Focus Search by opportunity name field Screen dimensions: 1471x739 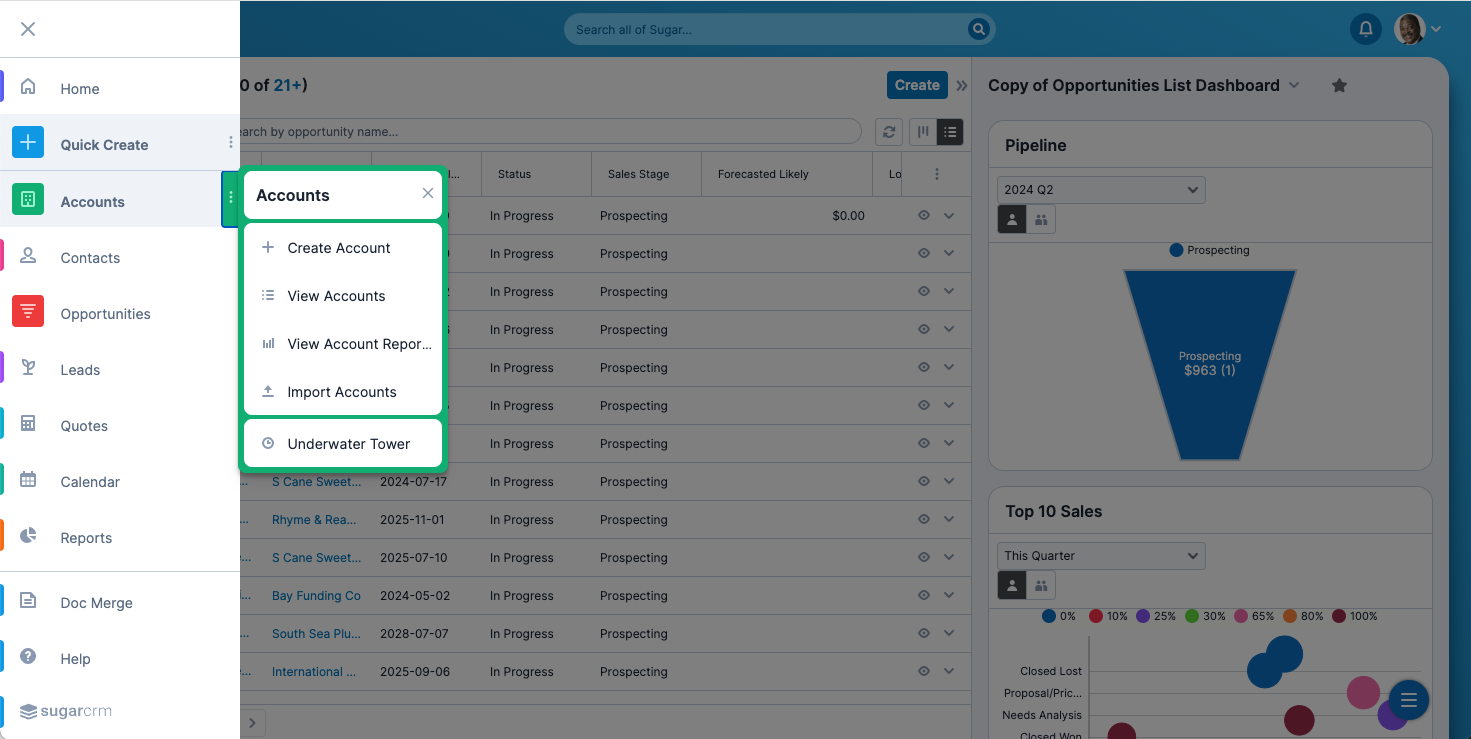tap(550, 131)
